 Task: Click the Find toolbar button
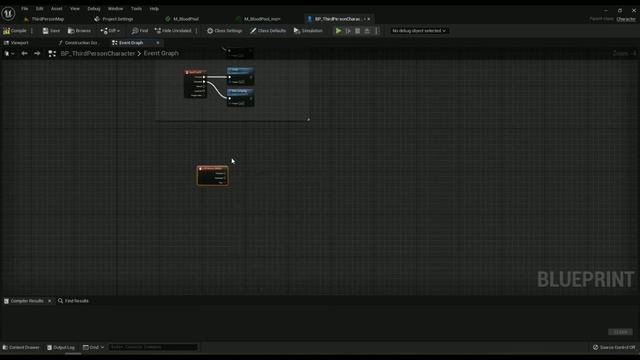click(x=140, y=31)
